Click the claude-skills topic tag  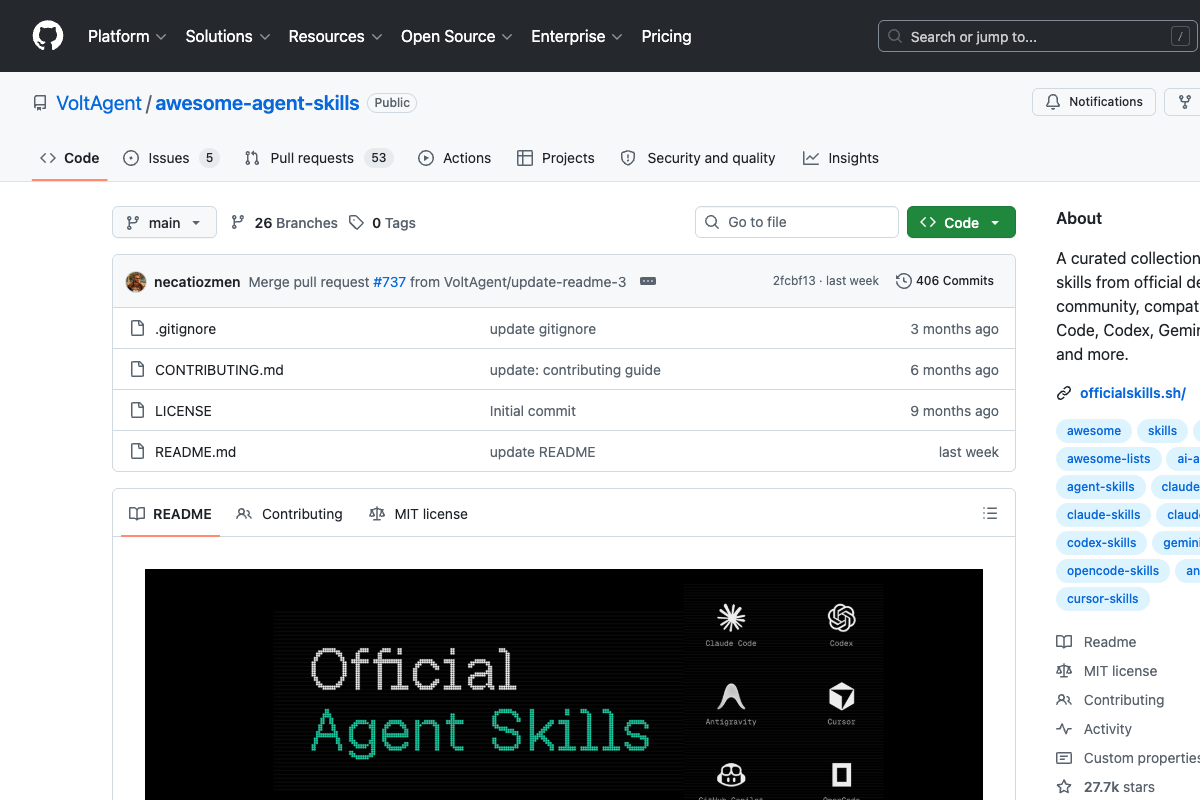[1104, 515]
